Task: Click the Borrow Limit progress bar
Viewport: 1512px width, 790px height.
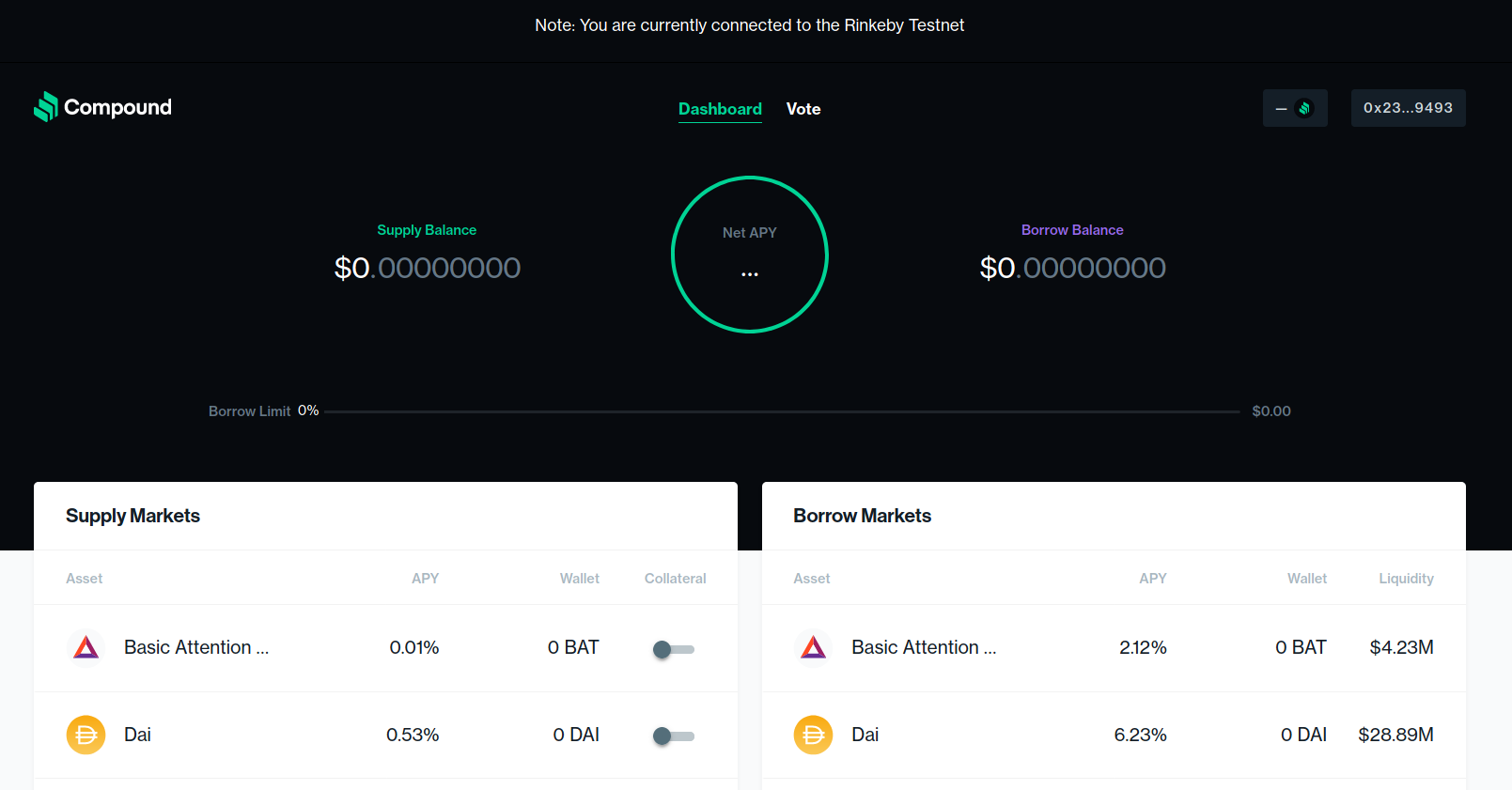Action: tap(782, 411)
